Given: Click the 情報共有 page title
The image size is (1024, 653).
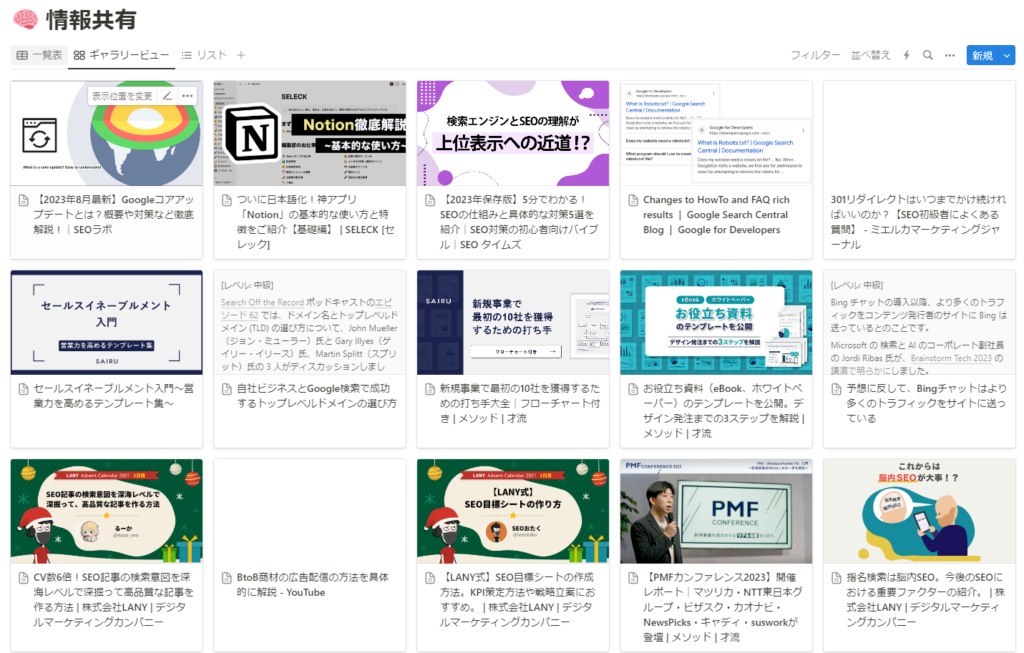Looking at the screenshot, I should pyautogui.click(x=91, y=20).
